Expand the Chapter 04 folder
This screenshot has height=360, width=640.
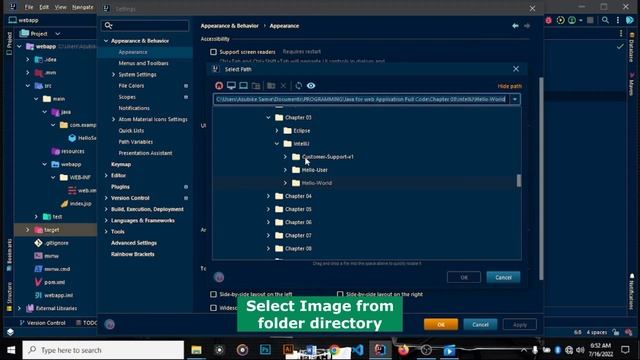(x=269, y=196)
